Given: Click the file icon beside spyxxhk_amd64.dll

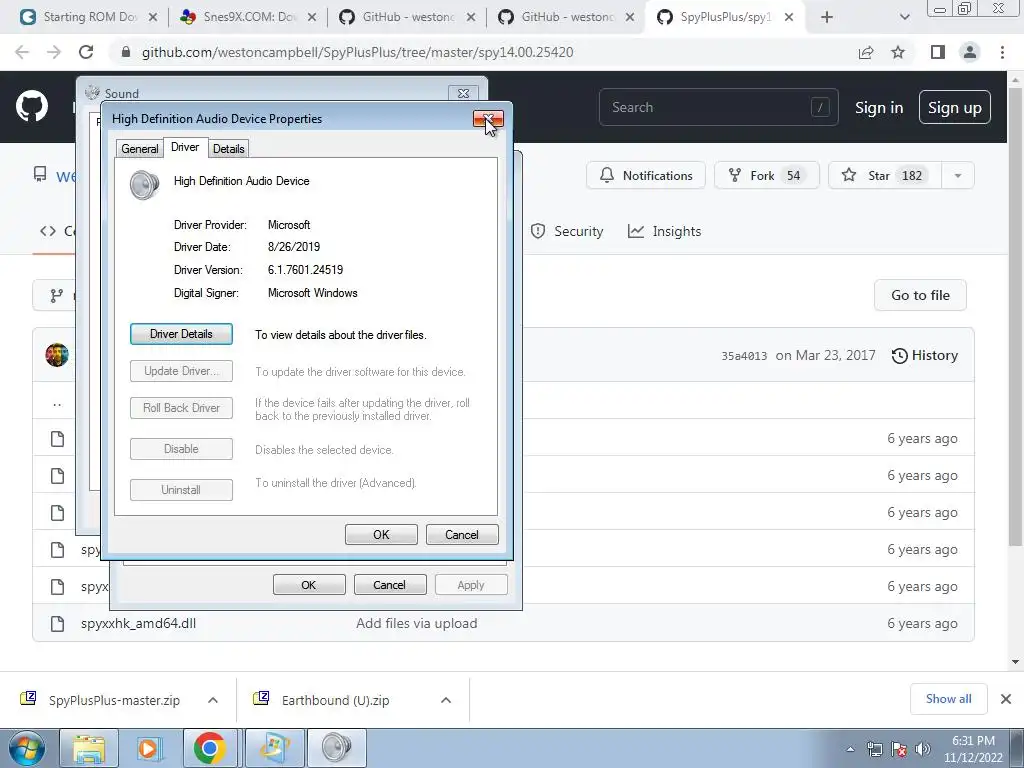Looking at the screenshot, I should coord(57,623).
